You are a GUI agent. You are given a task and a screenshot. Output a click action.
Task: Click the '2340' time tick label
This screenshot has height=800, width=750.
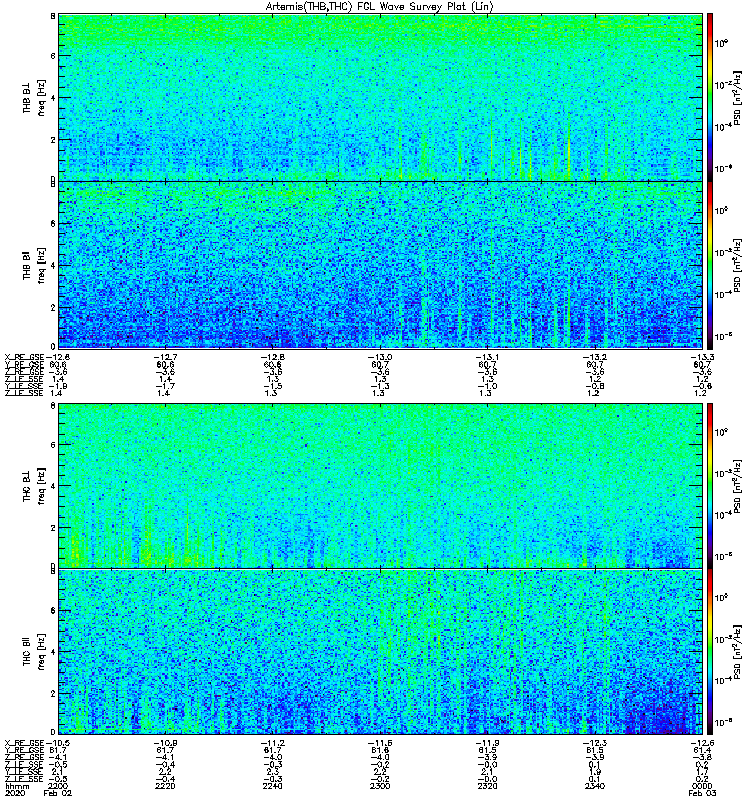pos(595,786)
